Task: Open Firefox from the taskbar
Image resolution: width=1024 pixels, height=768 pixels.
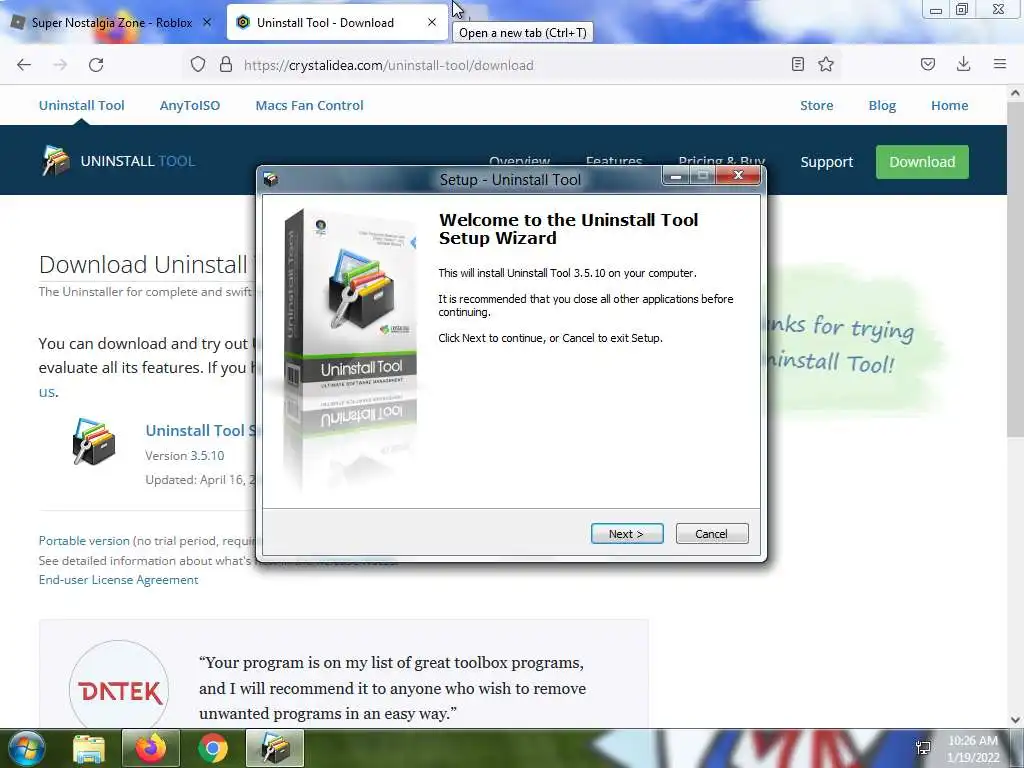Action: [x=151, y=748]
